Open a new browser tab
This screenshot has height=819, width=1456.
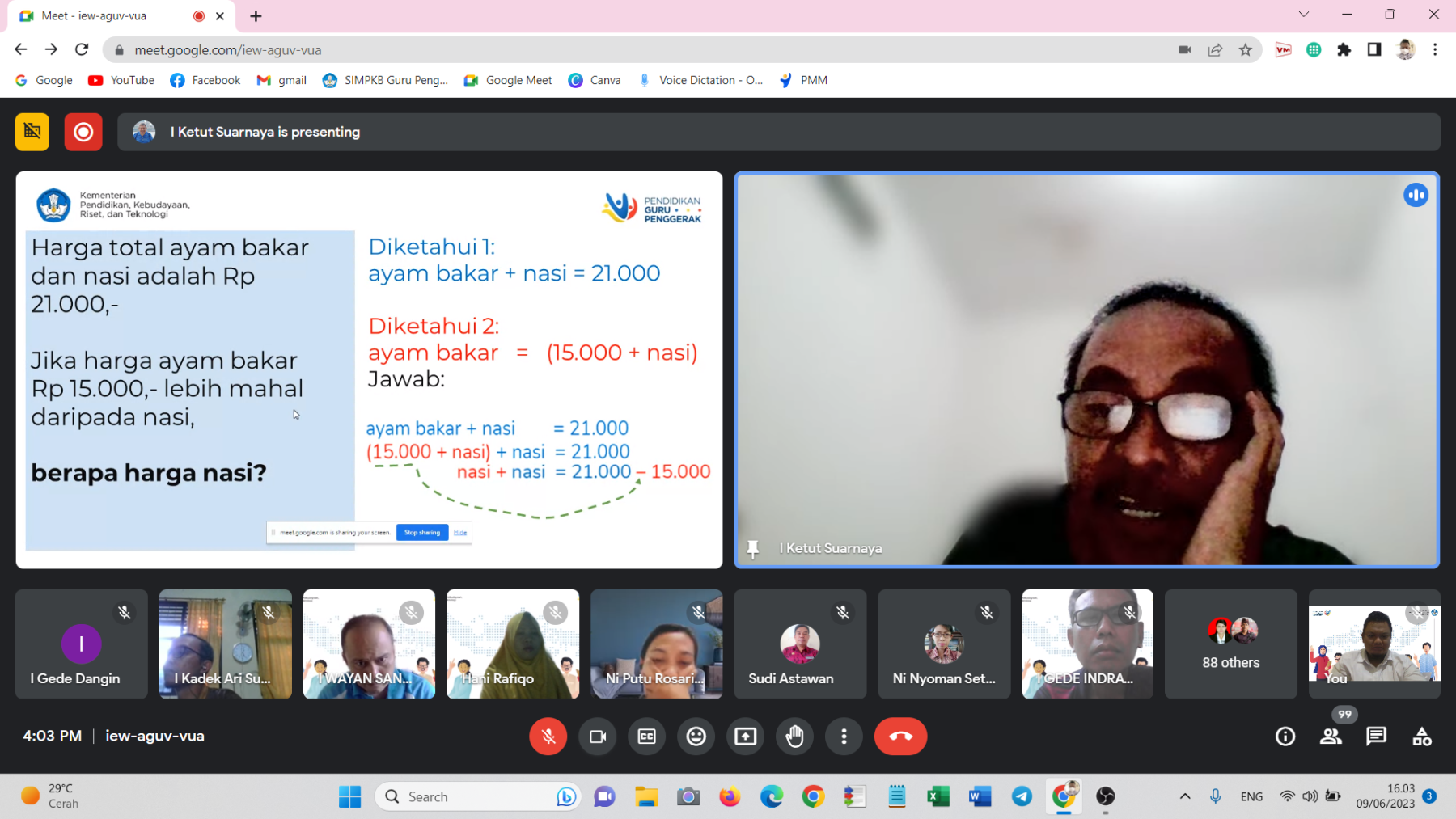click(256, 16)
